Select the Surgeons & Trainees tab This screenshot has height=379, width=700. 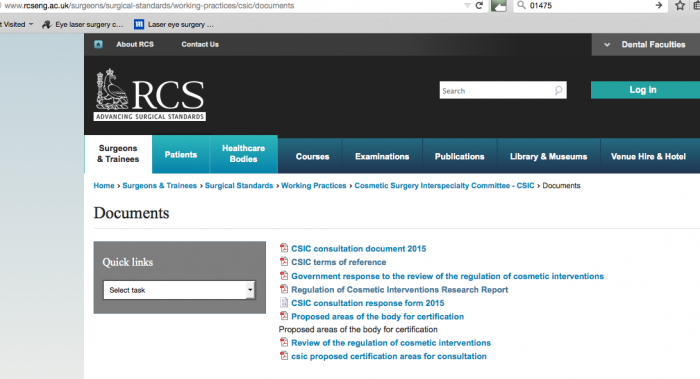pos(118,154)
